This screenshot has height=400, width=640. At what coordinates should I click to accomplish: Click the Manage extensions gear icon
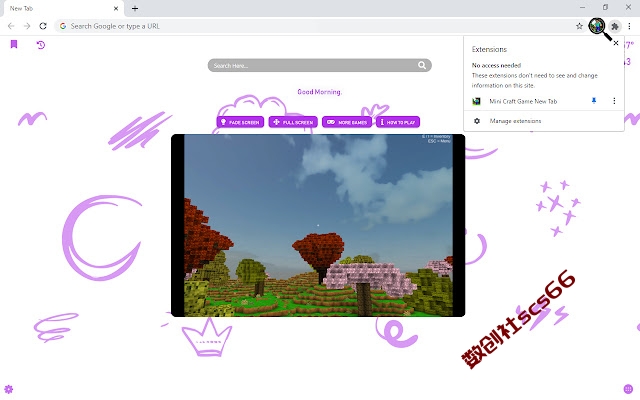pos(477,121)
